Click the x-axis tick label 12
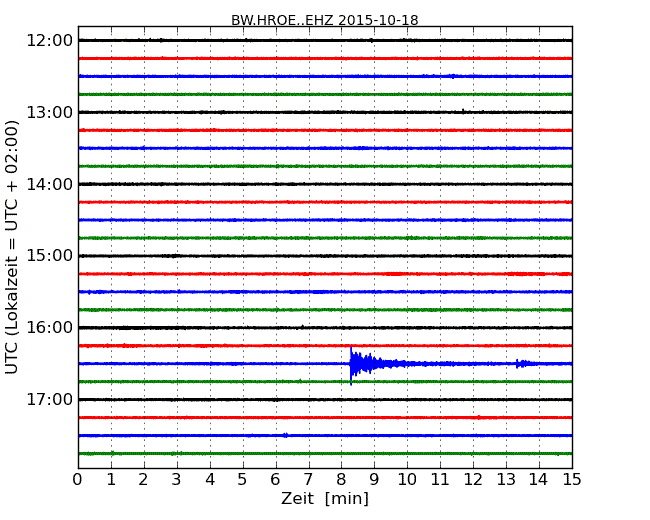The width and height of the screenshot is (650, 520). (x=473, y=480)
